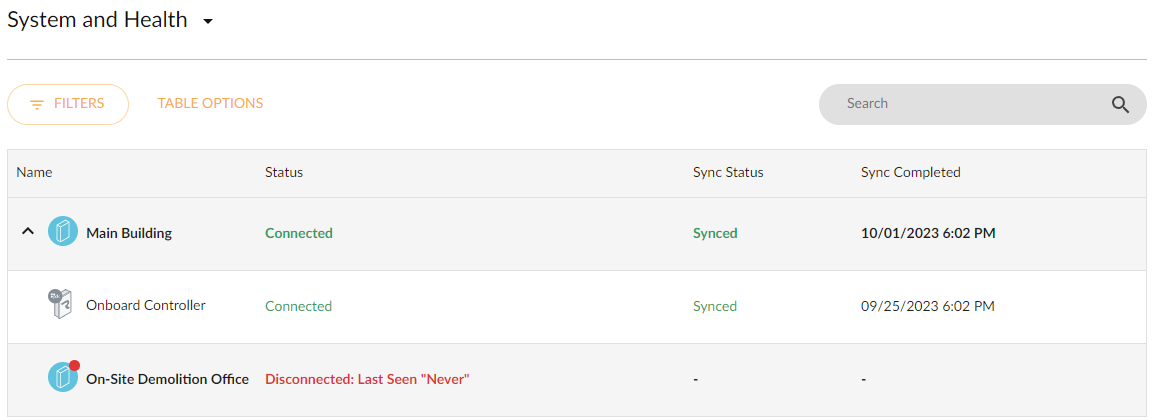Screen dimensions: 1154x420
Task: Sort by the Sync Status column header
Action: (728, 172)
